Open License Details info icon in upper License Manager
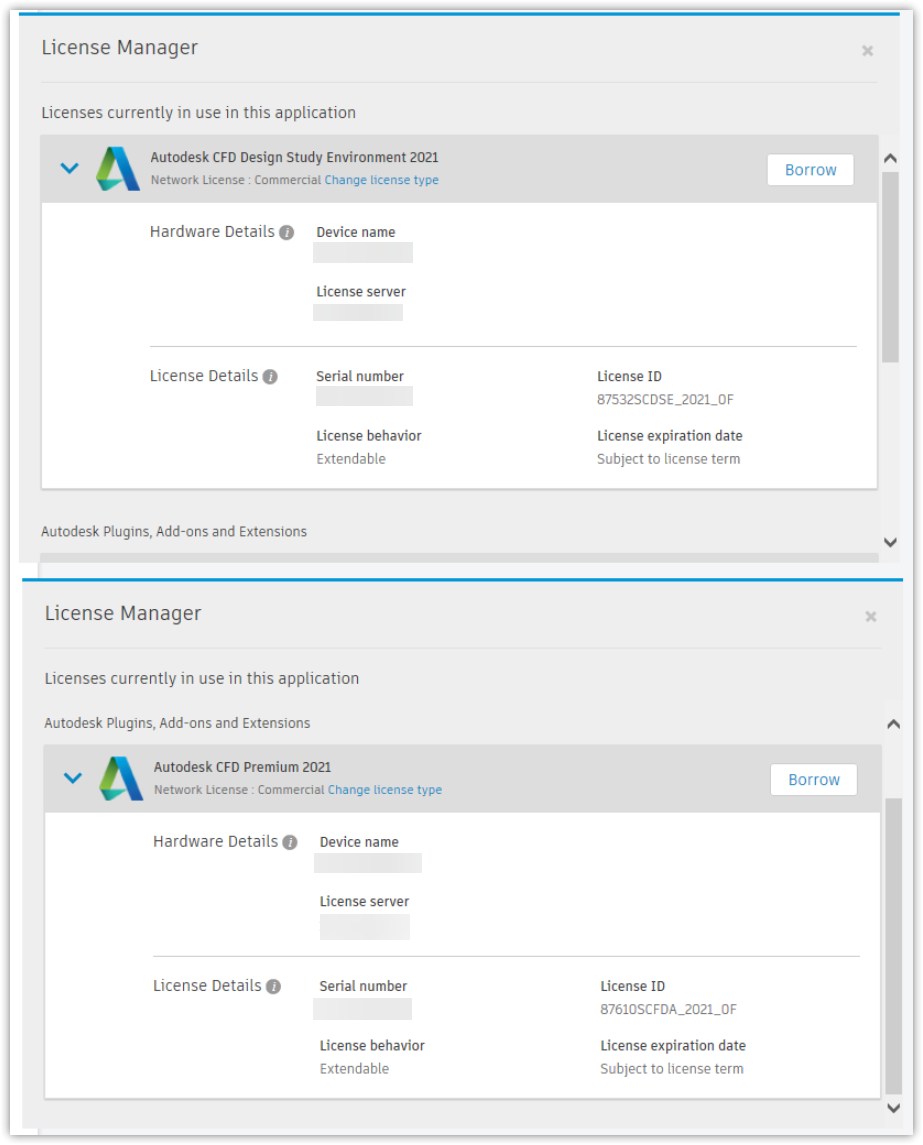 coord(270,377)
